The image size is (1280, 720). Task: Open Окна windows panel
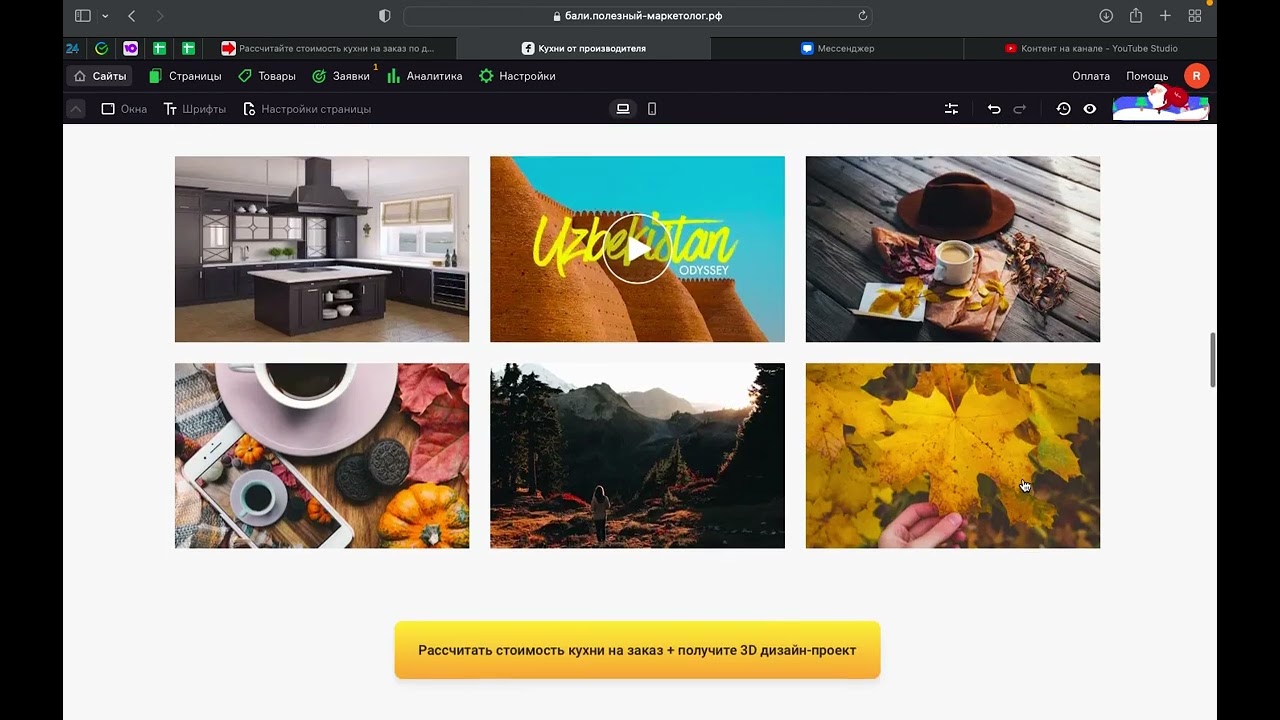pyautogui.click(x=124, y=109)
